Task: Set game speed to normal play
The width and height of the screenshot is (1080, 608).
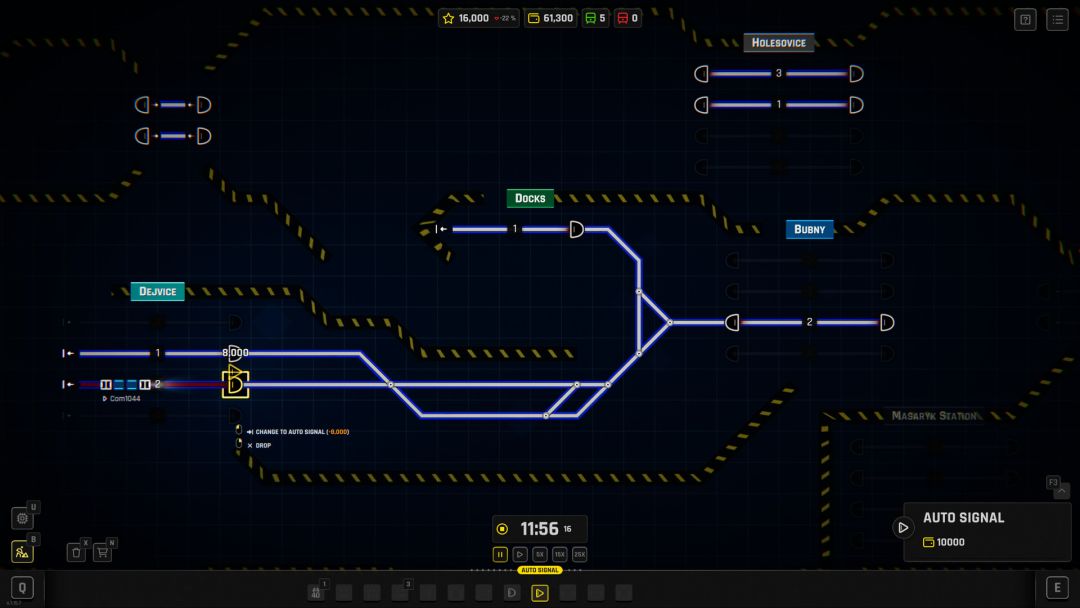Action: point(520,554)
